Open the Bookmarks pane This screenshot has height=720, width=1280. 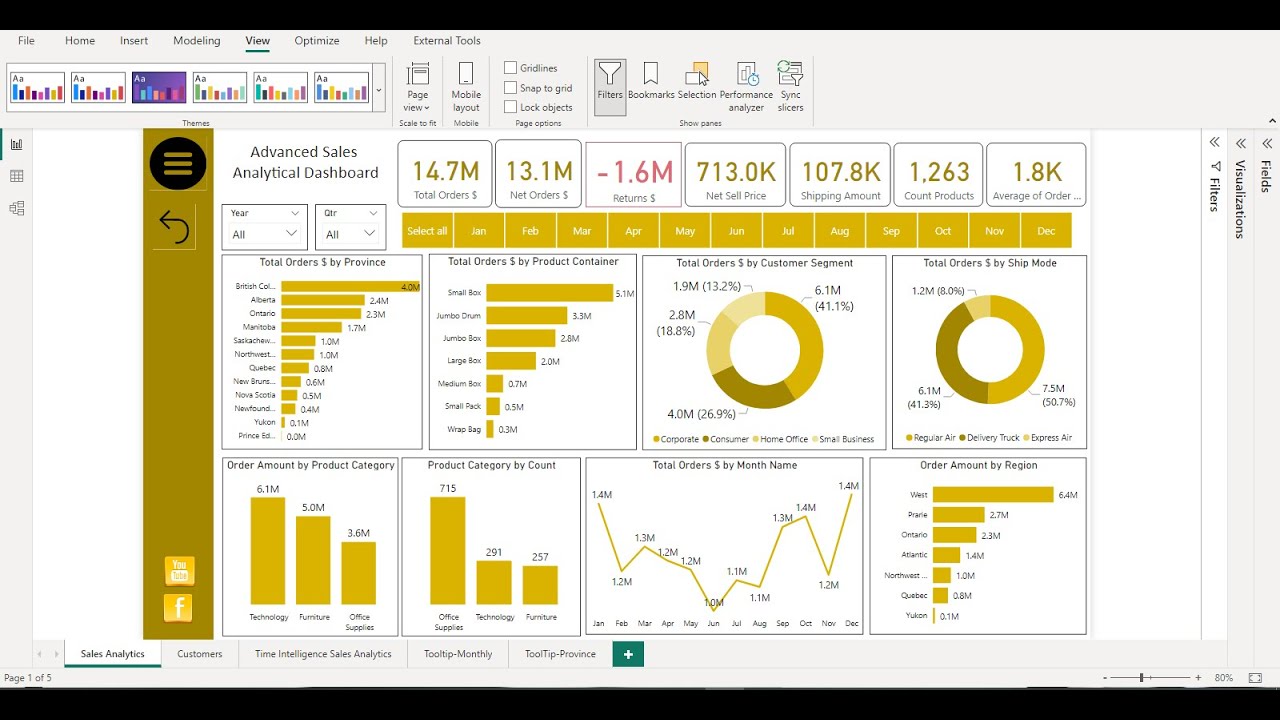(x=651, y=82)
